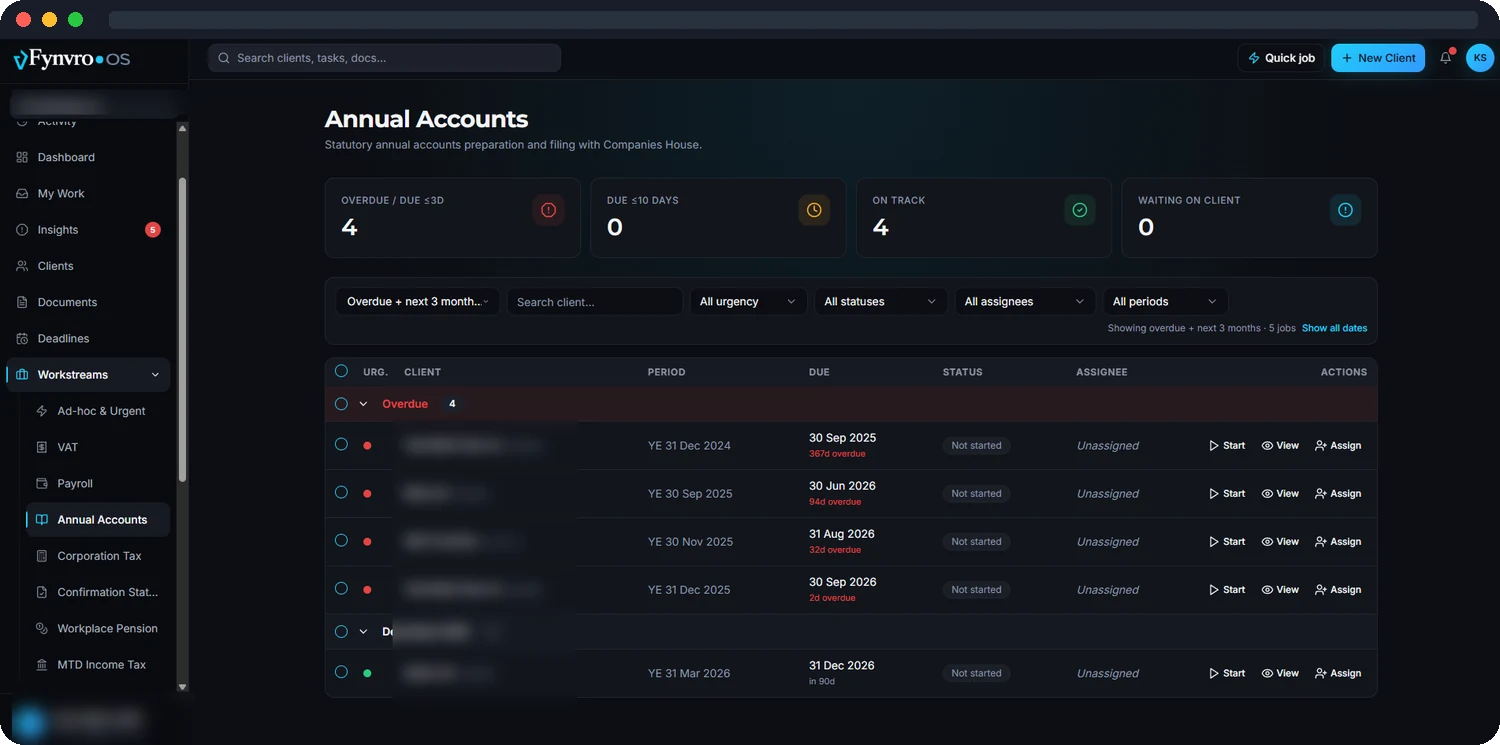
Task: Click the My Work inbox icon
Action: (22, 193)
